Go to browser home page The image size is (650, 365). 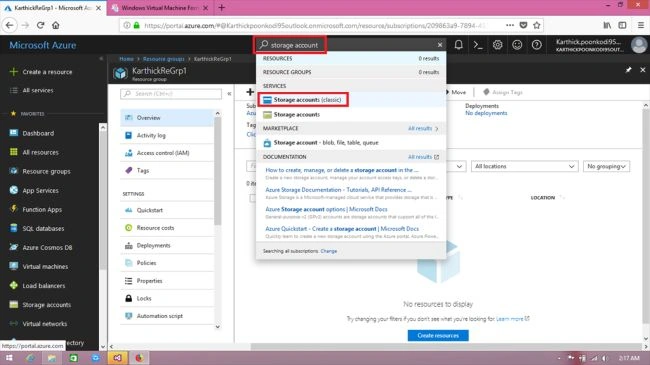point(56,25)
